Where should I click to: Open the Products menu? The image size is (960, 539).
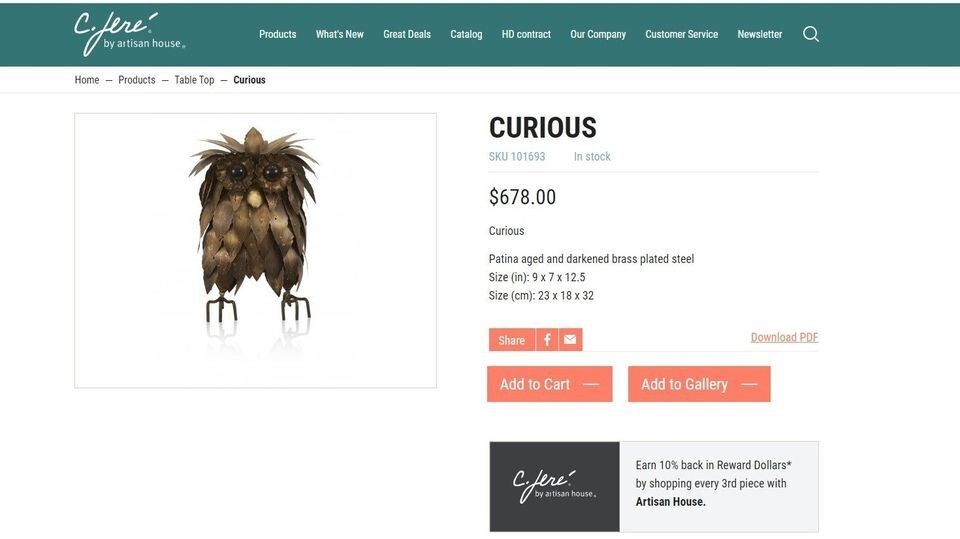tap(277, 34)
